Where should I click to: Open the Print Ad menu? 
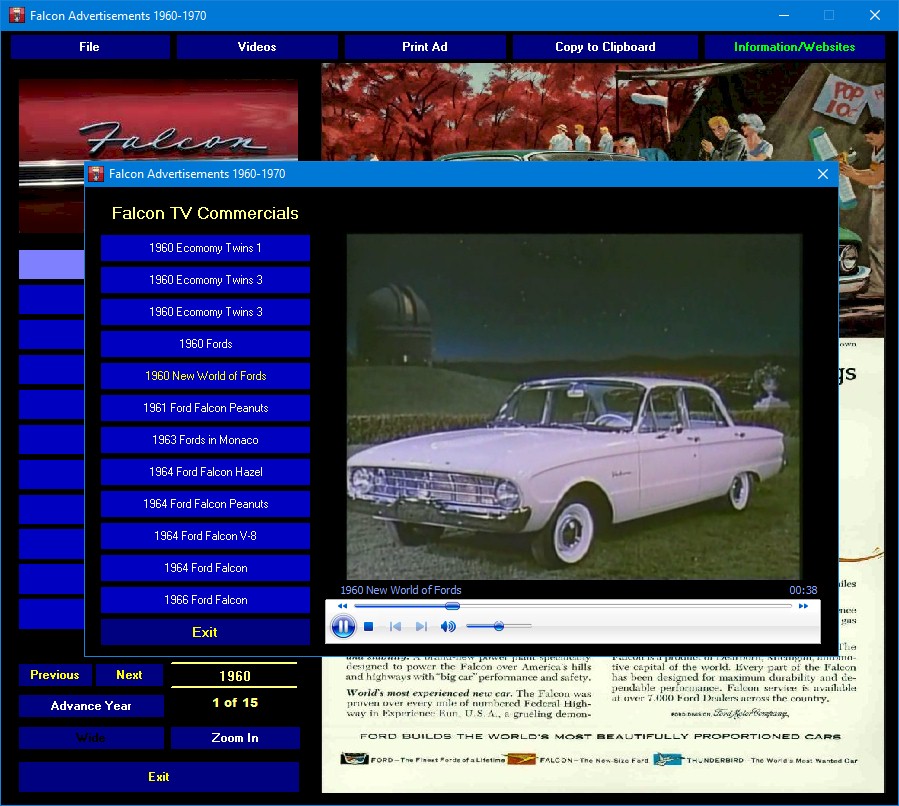(x=425, y=47)
